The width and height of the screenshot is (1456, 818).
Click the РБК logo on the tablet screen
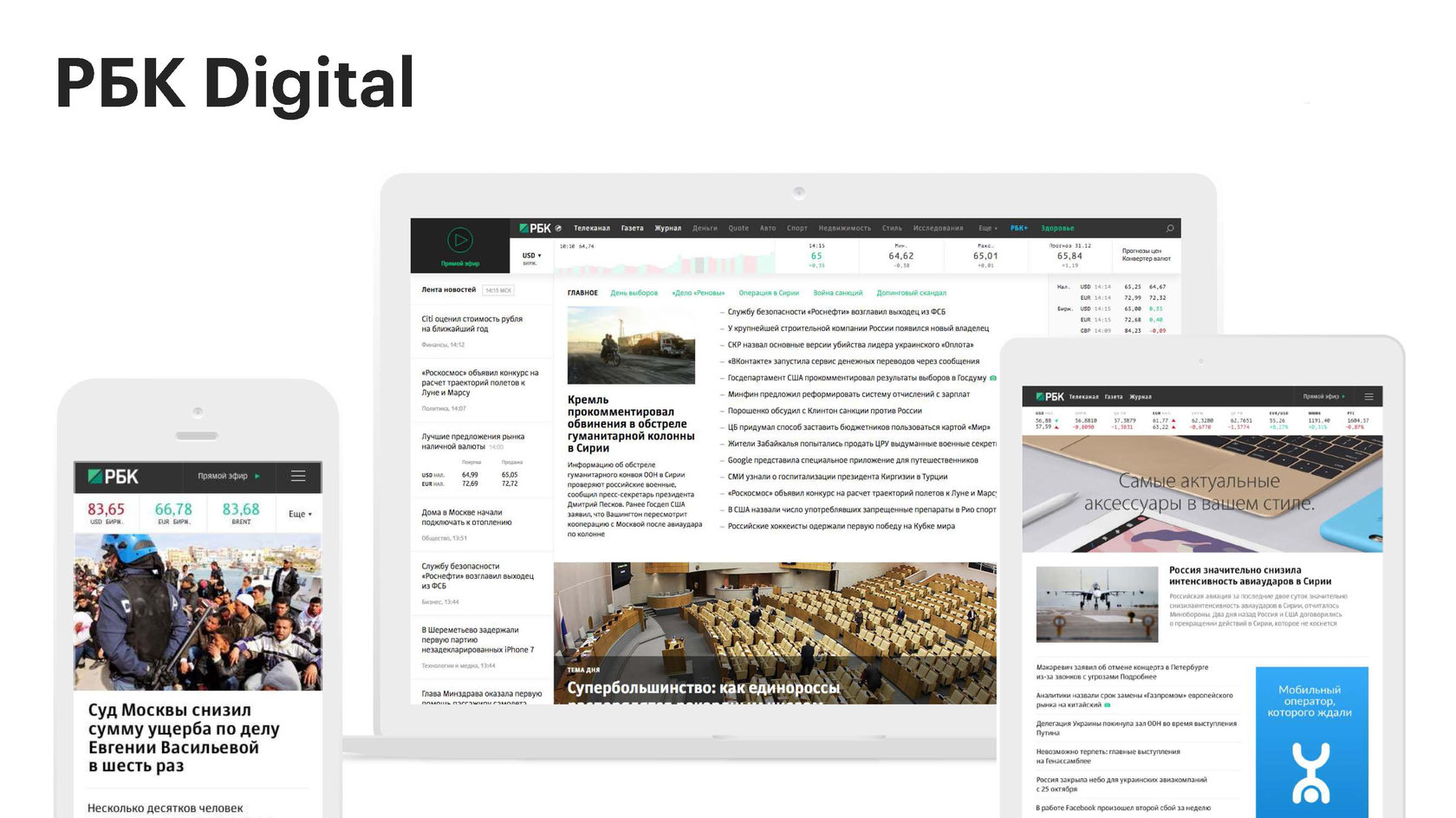[1049, 397]
